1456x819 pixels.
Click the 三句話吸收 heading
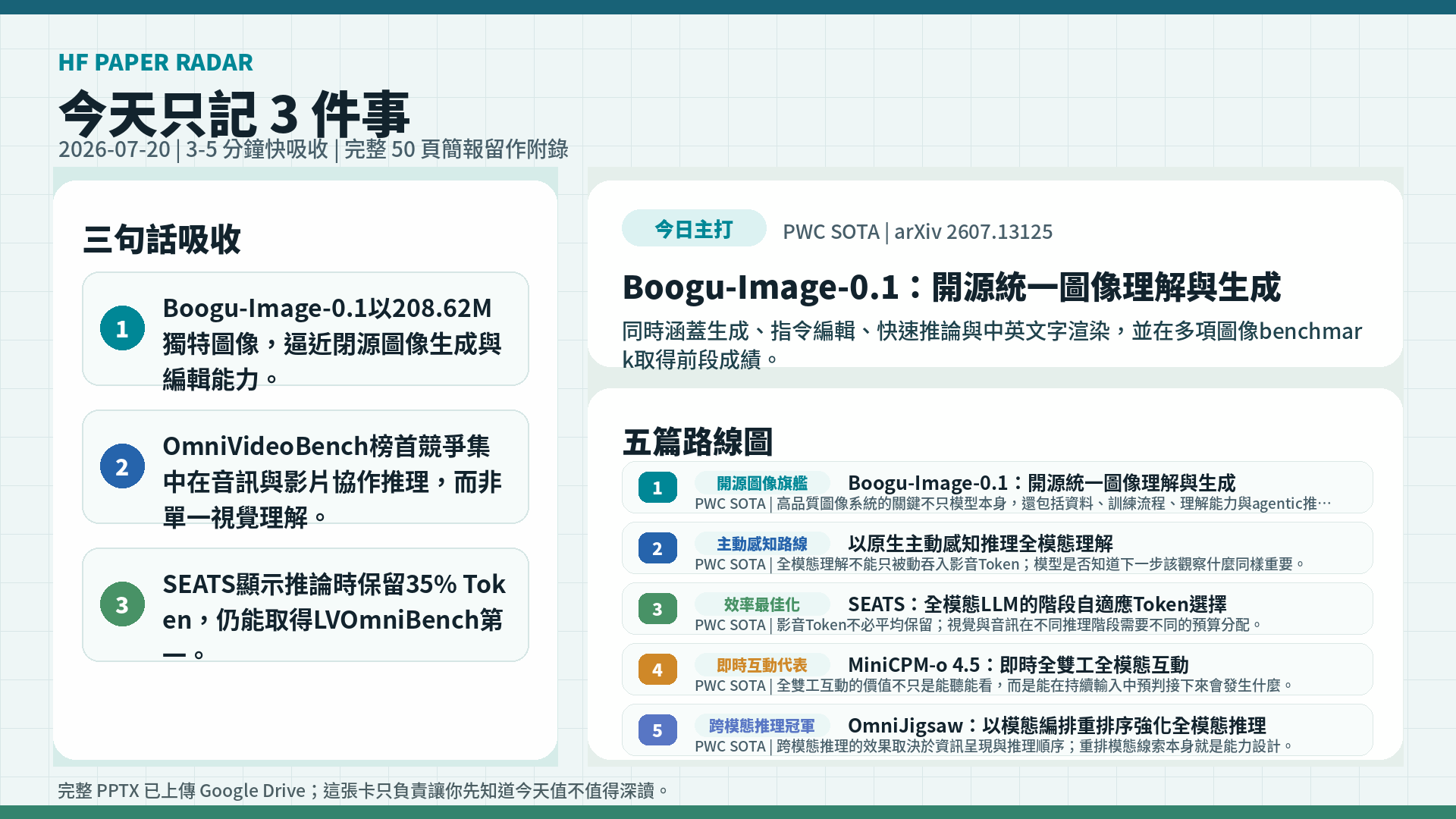pos(162,240)
